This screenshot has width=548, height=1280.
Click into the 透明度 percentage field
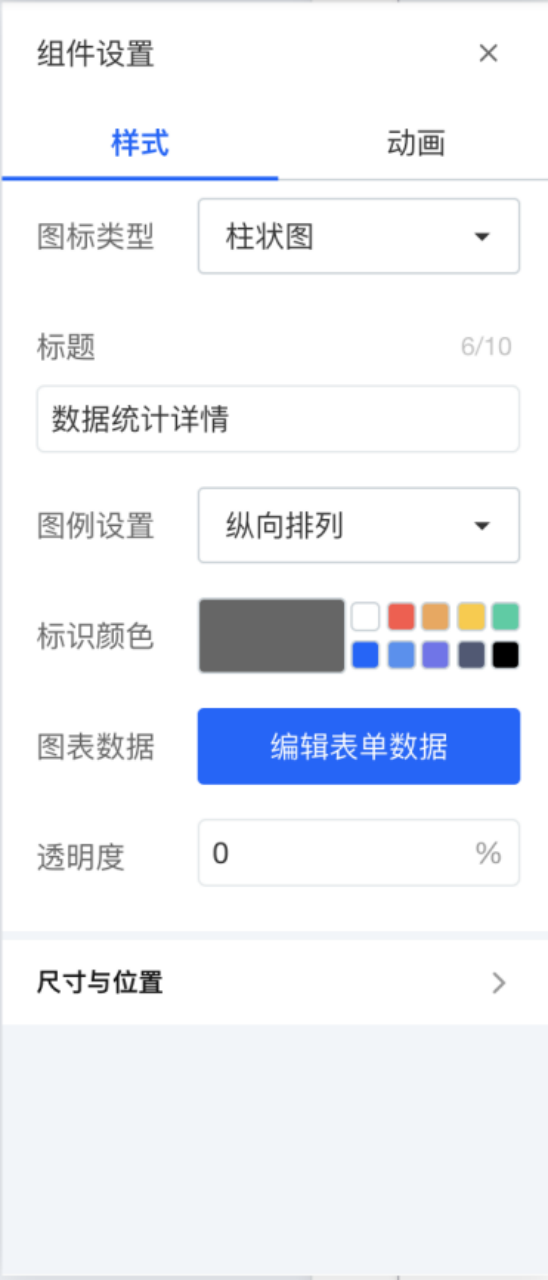coord(359,853)
